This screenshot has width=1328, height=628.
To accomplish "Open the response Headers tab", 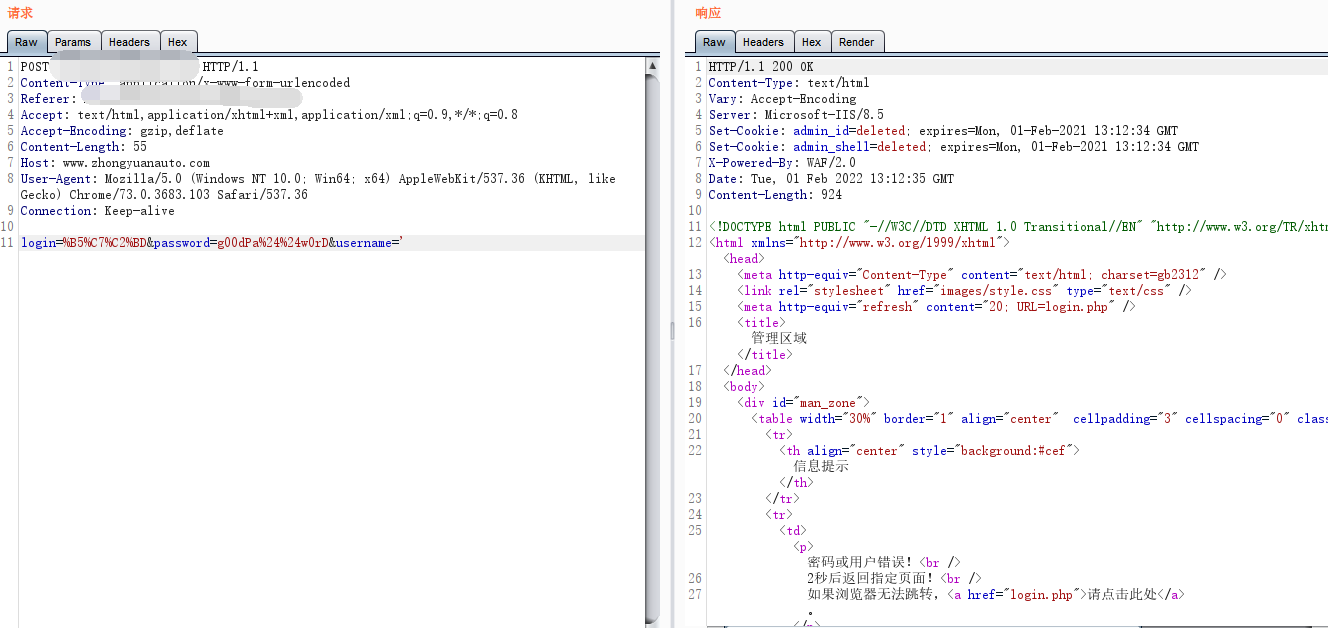I will coord(763,42).
